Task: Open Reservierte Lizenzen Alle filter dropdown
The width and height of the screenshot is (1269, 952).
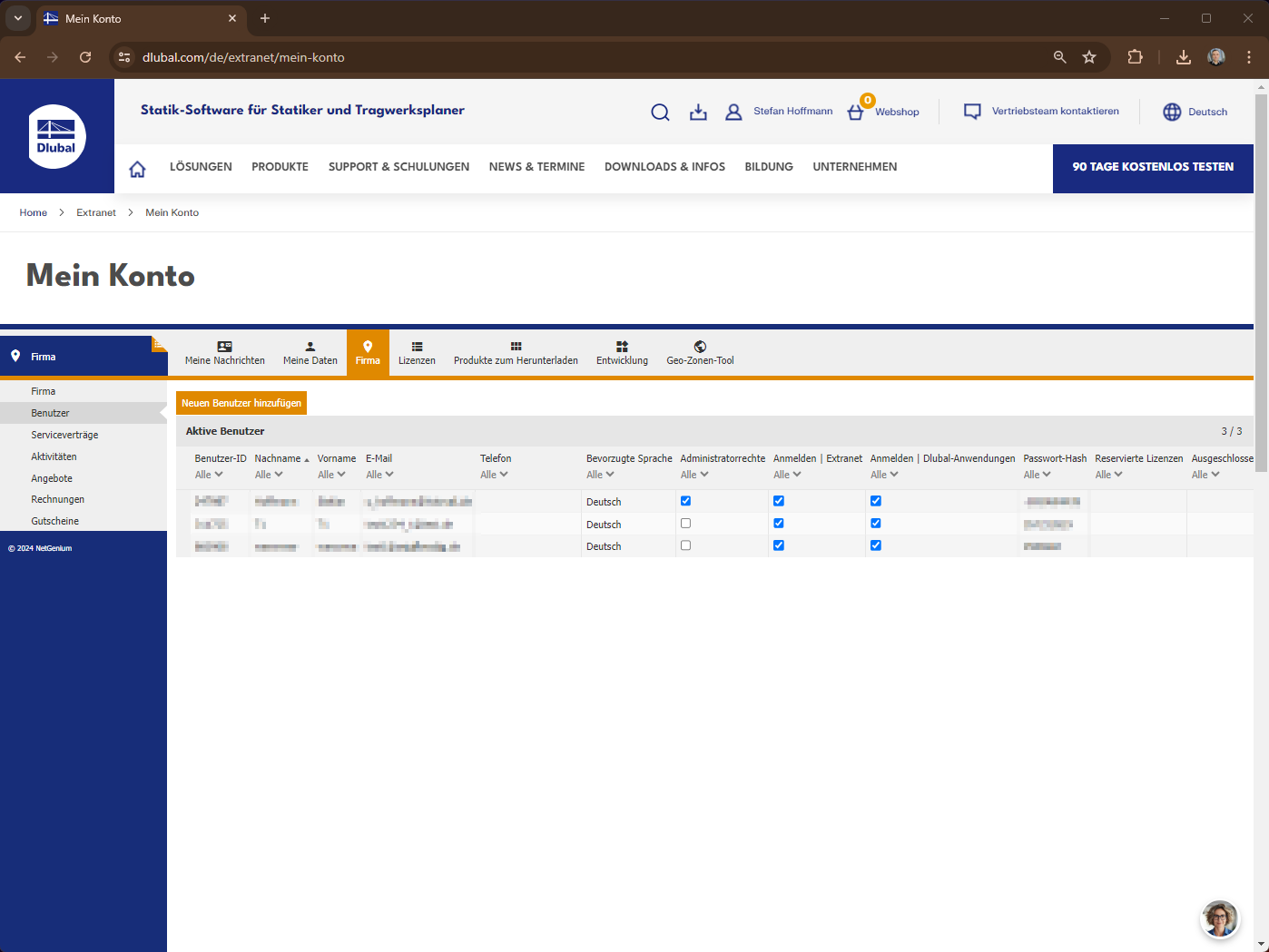Action: (1109, 475)
